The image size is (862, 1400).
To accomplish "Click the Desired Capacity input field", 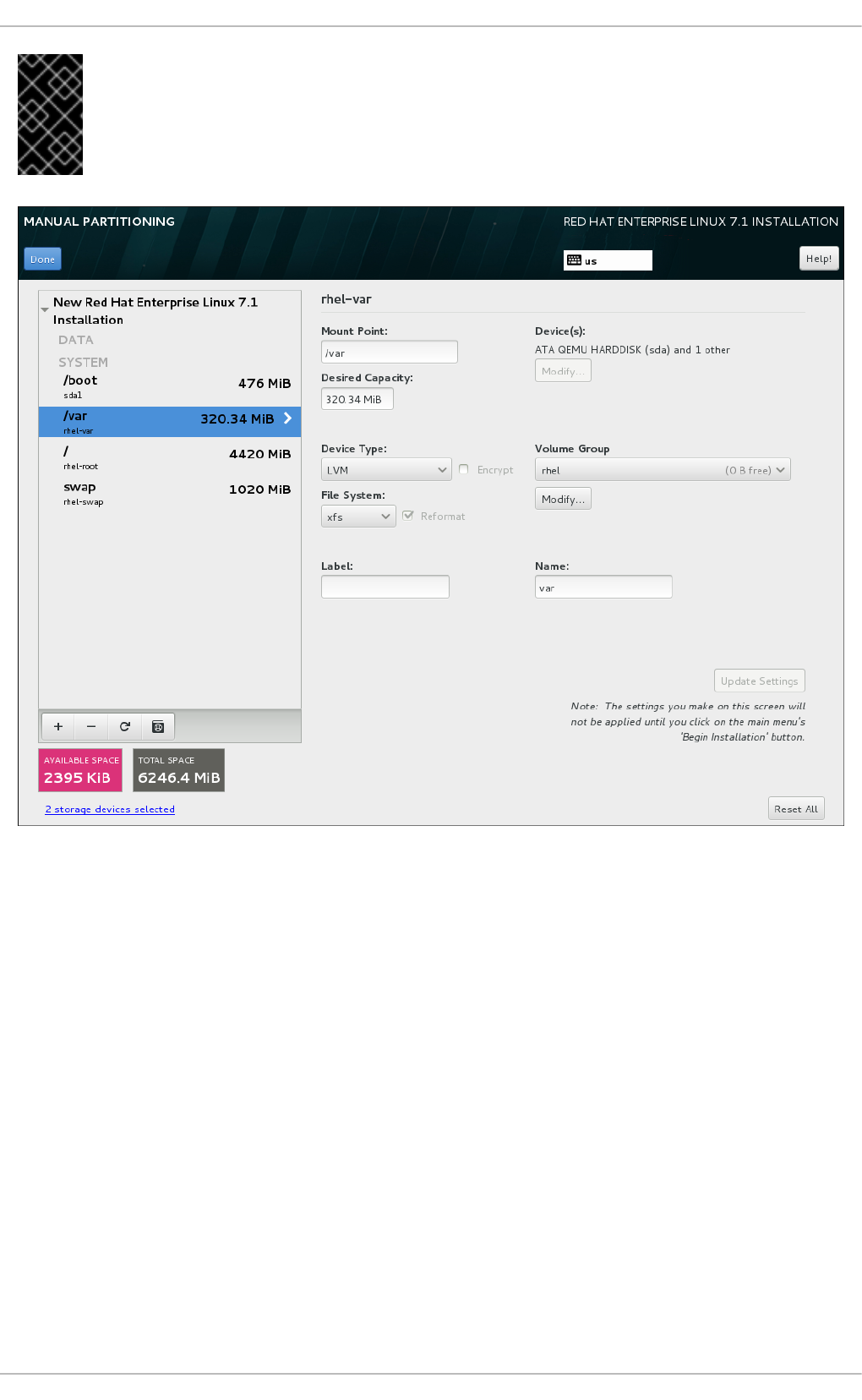I will pos(357,398).
